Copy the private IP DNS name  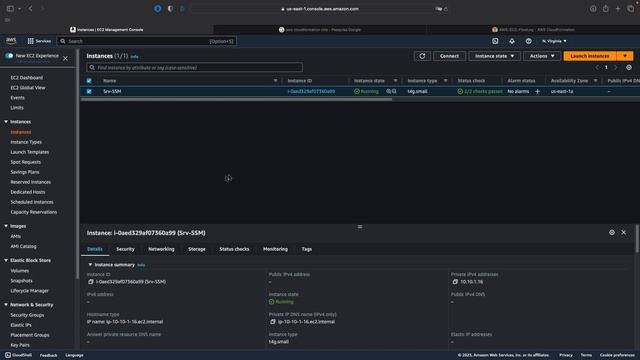(x=273, y=322)
